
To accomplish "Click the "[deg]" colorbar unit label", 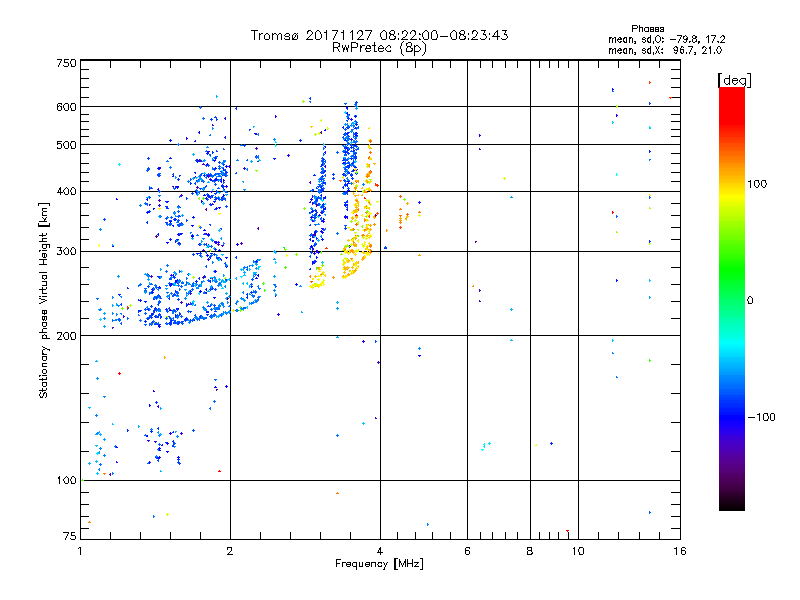I will pos(734,80).
